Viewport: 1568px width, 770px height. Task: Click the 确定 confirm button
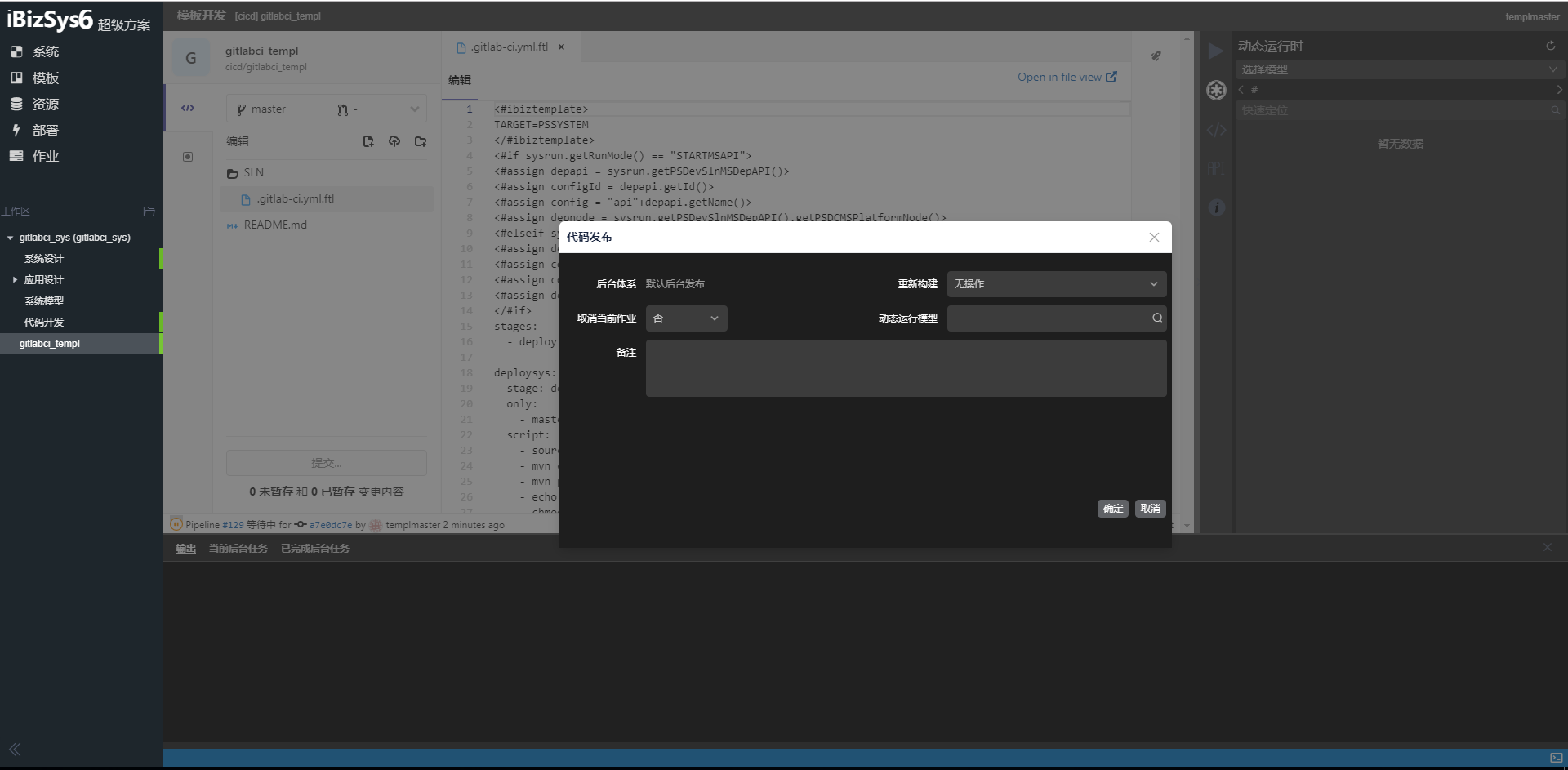click(1113, 509)
